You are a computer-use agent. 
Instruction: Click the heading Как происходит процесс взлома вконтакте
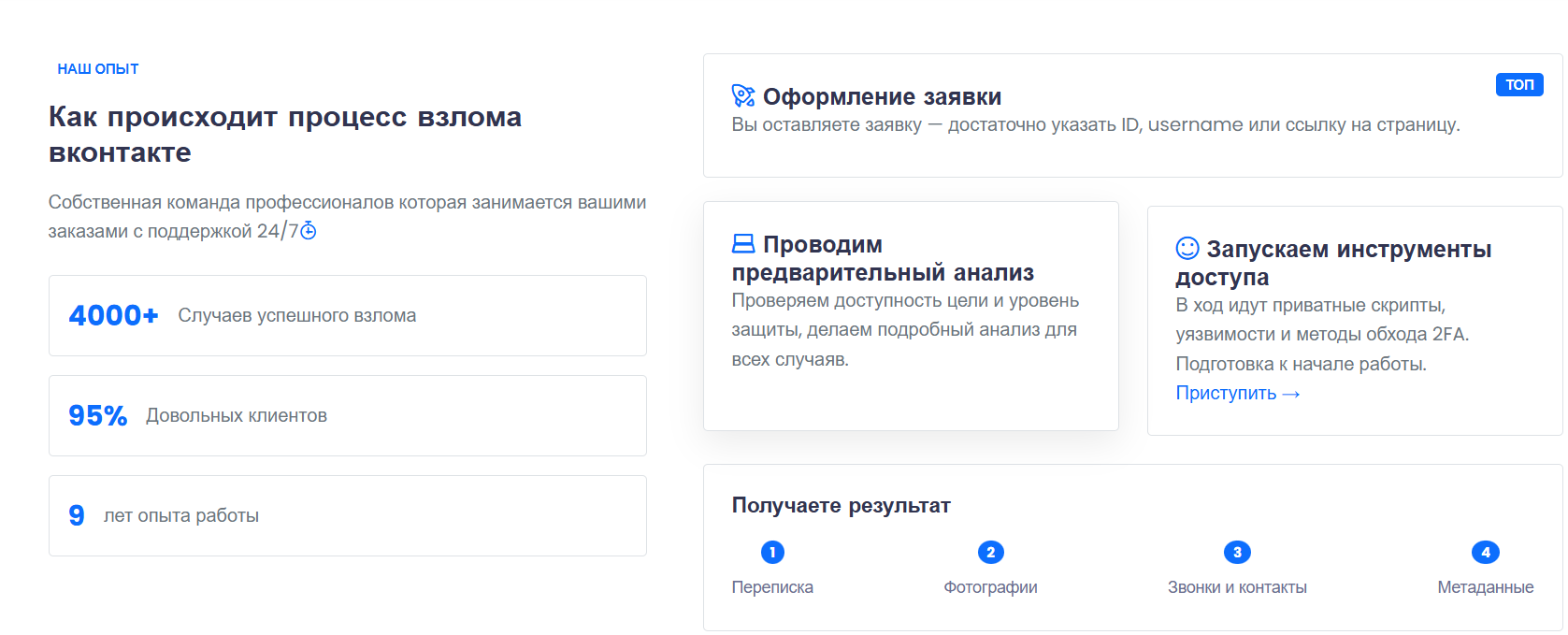coord(285,135)
